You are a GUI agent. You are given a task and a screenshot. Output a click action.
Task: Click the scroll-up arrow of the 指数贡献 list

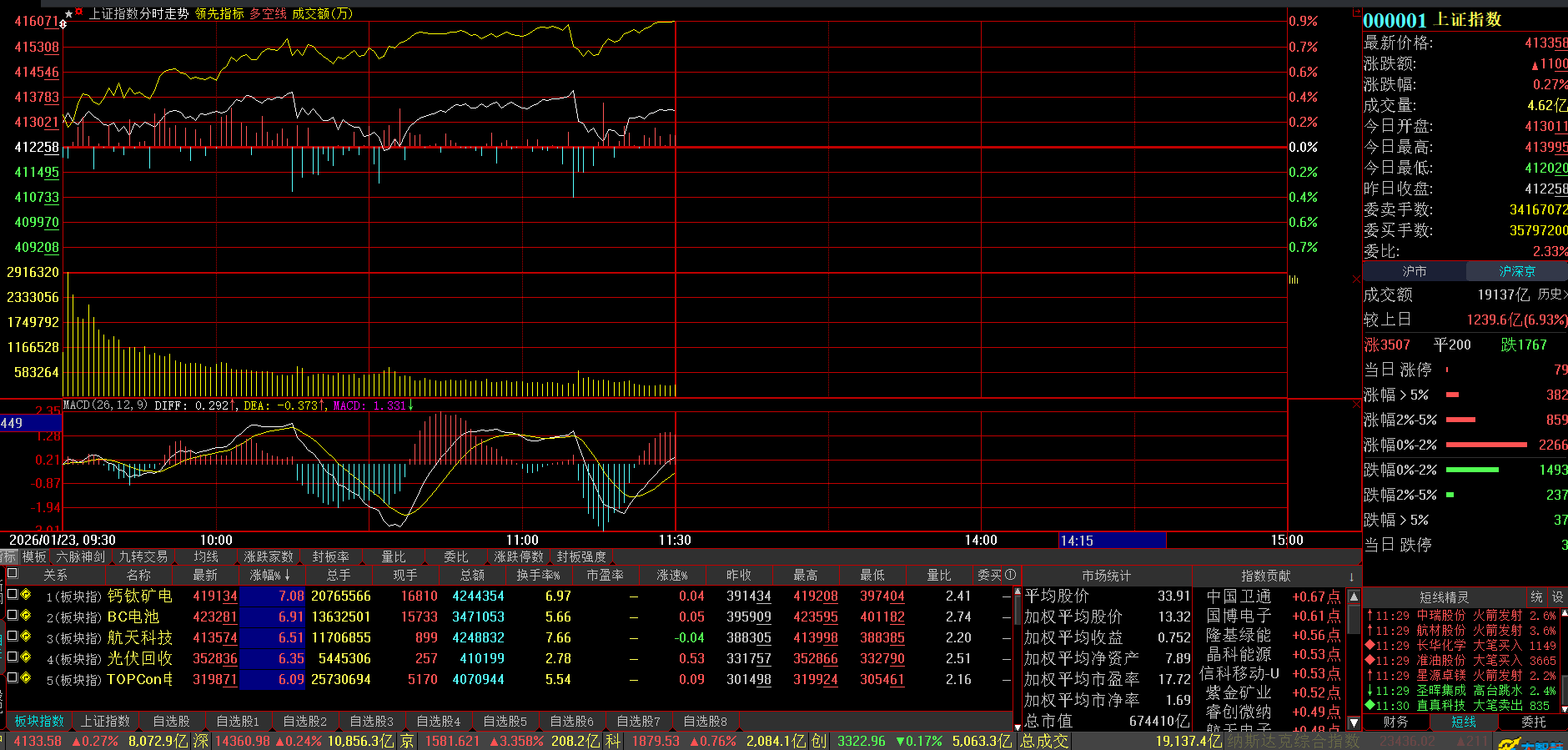point(1354,596)
